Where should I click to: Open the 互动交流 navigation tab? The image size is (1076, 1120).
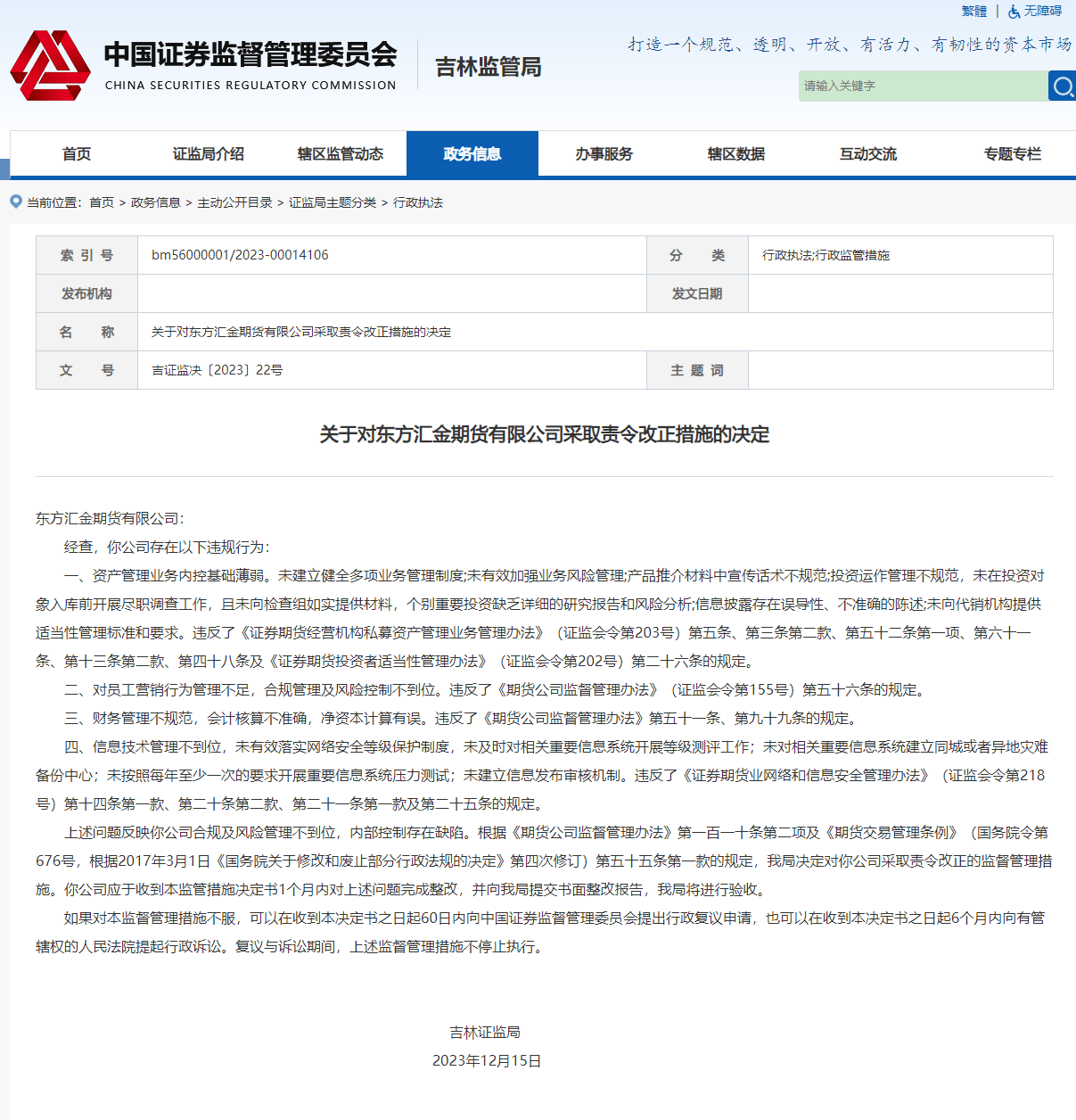pos(868,154)
